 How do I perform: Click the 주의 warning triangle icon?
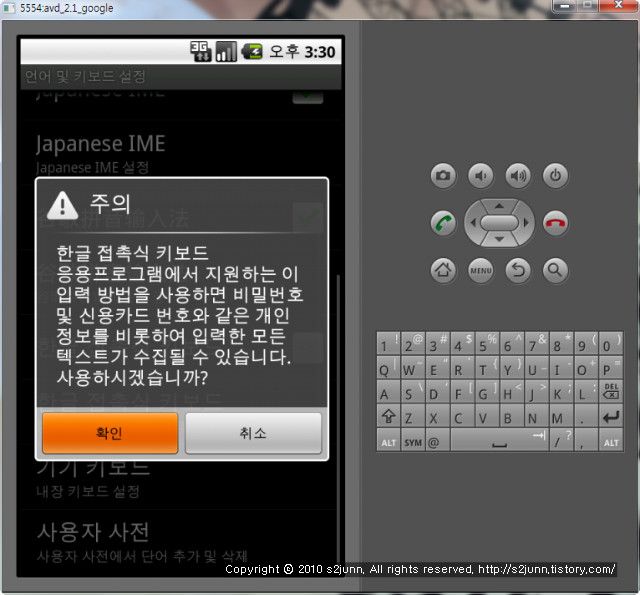pyautogui.click(x=62, y=206)
